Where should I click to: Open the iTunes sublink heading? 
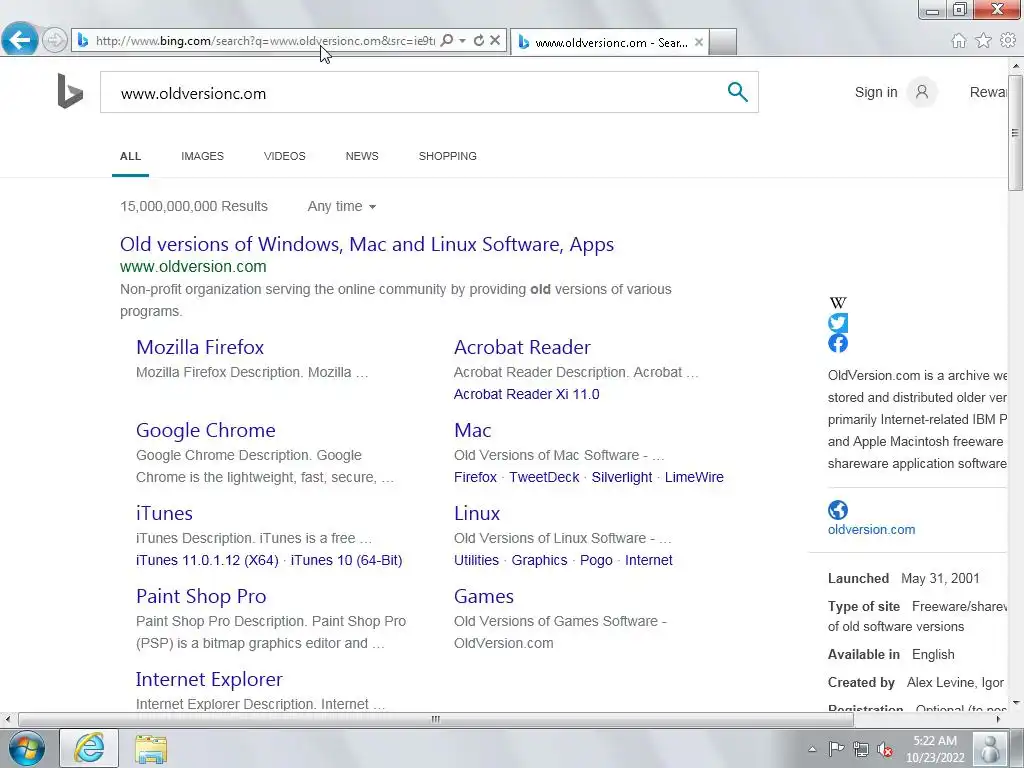click(164, 513)
